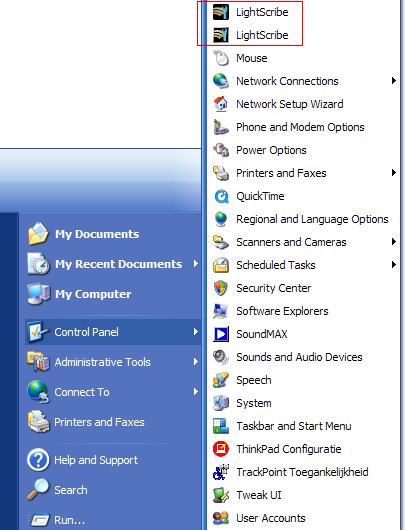This screenshot has width=406, height=530.
Task: Select Control Panel in Start menu
Action: pyautogui.click(x=113, y=332)
